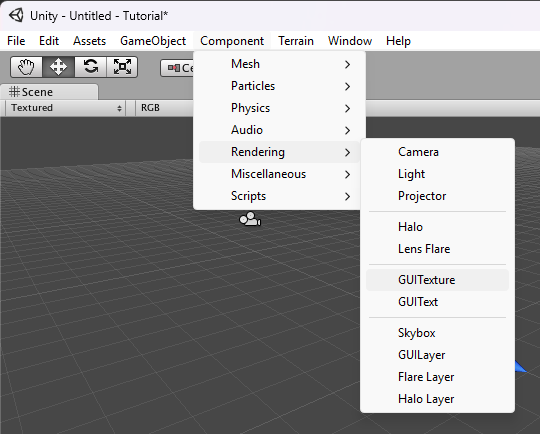This screenshot has height=434, width=540.
Task: Toggle the Center pivot button
Action: coord(177,68)
